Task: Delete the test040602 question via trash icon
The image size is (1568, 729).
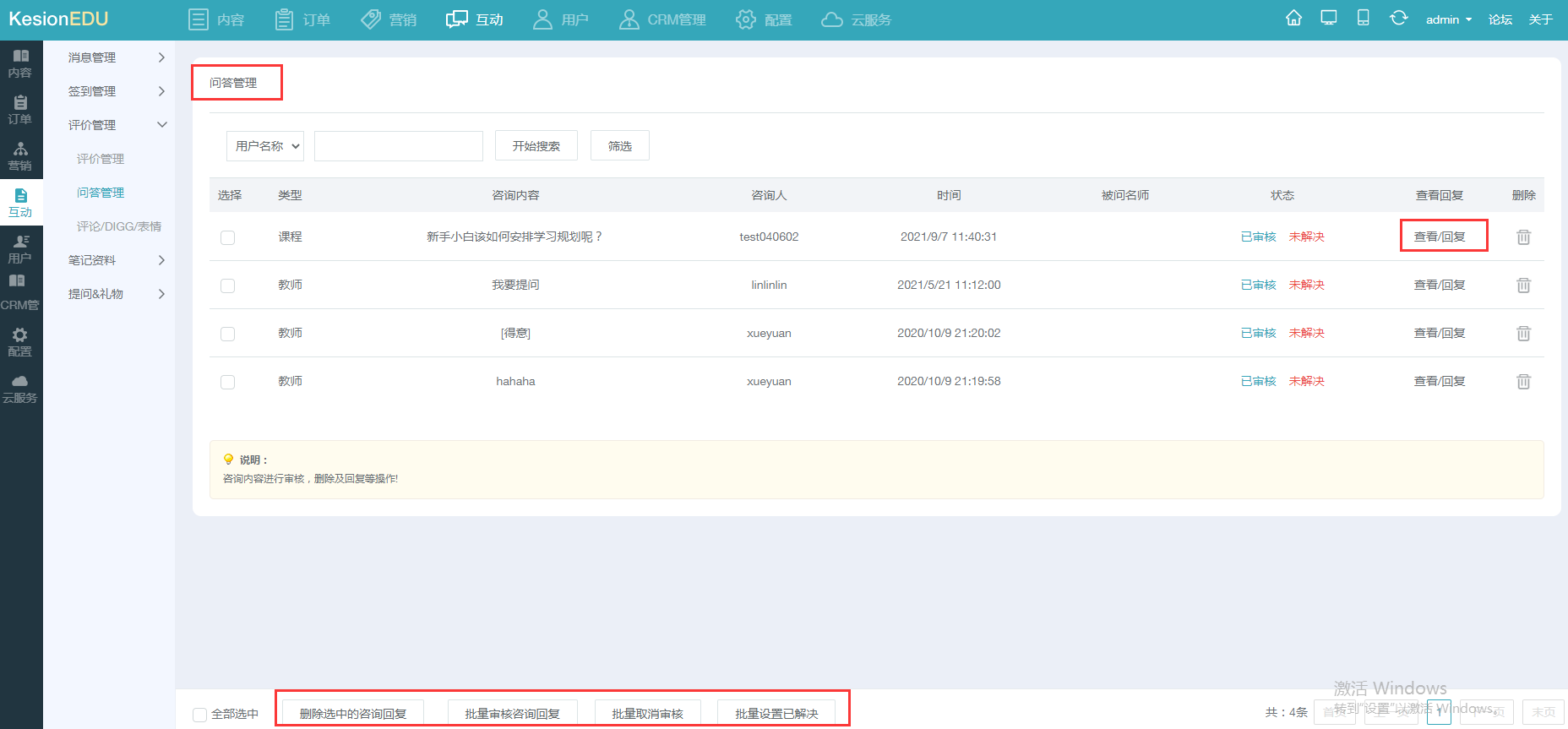Action: [x=1523, y=237]
